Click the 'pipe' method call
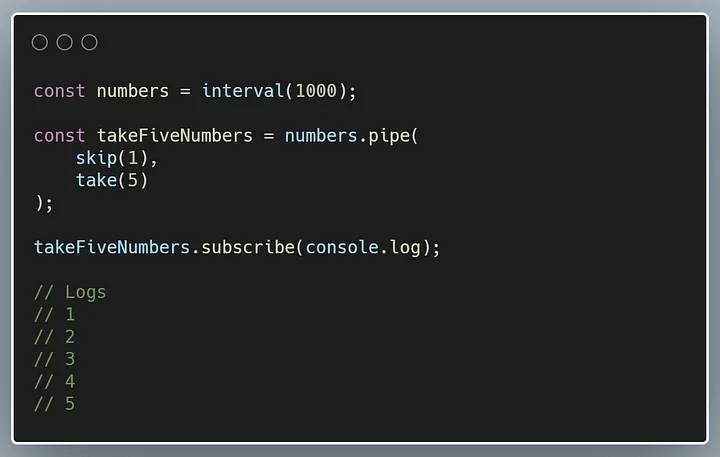The width and height of the screenshot is (720, 457). [389, 136]
